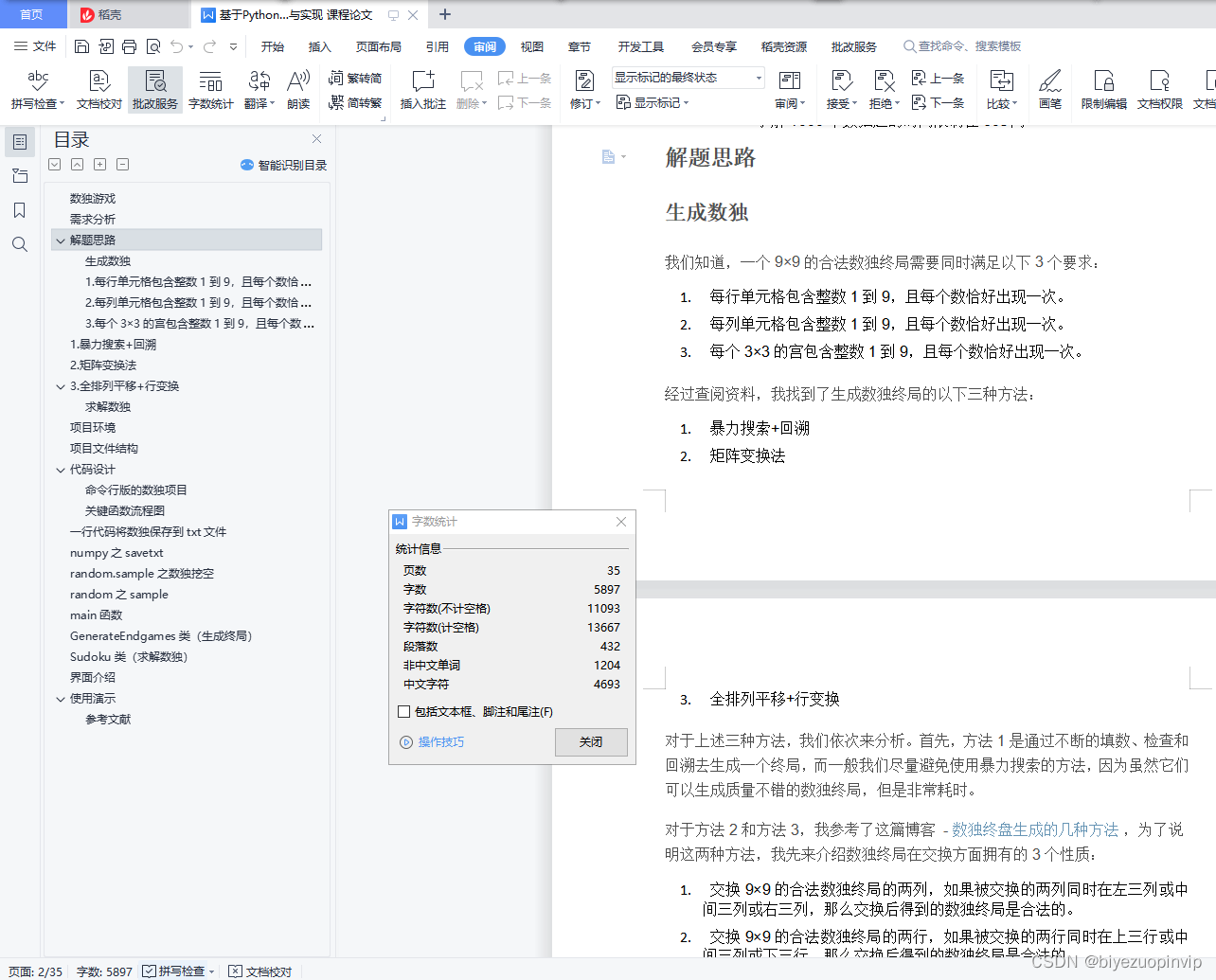Open 文档校对 proofreading tool
This screenshot has width=1216, height=980.
(98, 90)
